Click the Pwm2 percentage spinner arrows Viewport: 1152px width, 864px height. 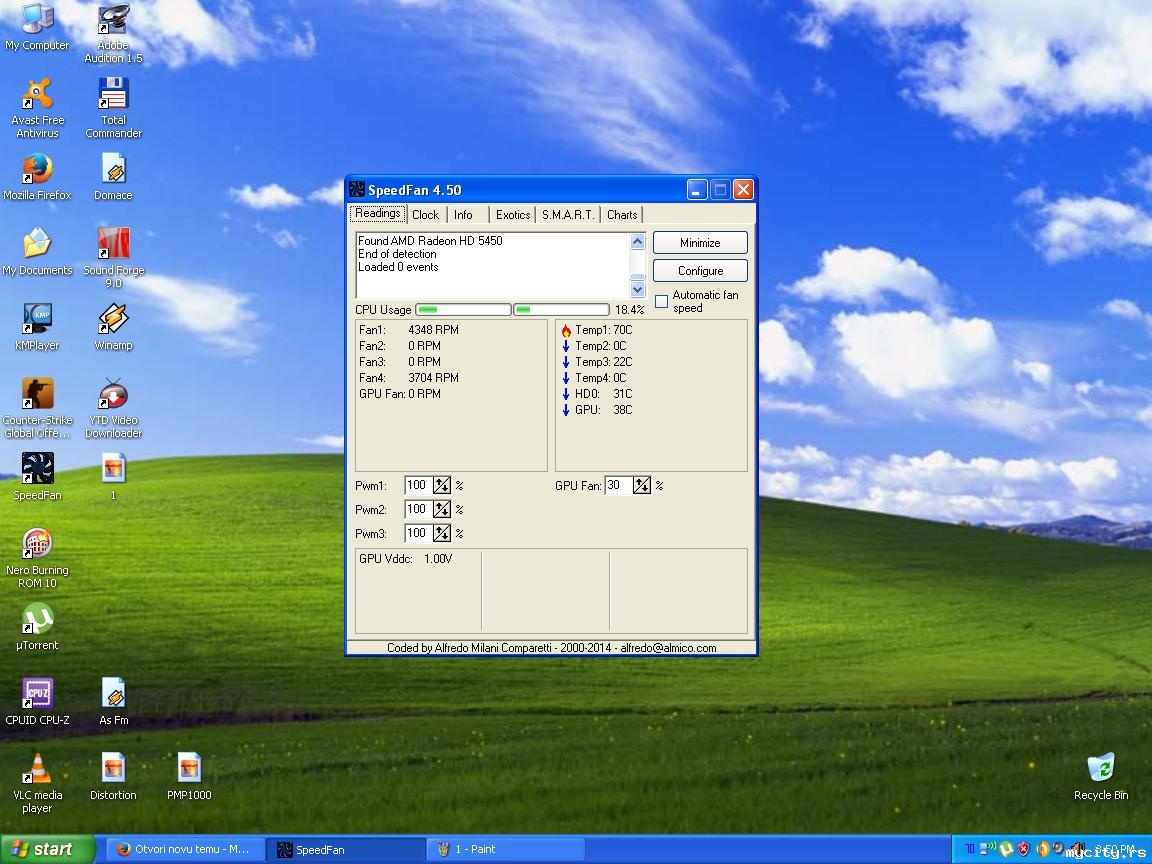(442, 509)
